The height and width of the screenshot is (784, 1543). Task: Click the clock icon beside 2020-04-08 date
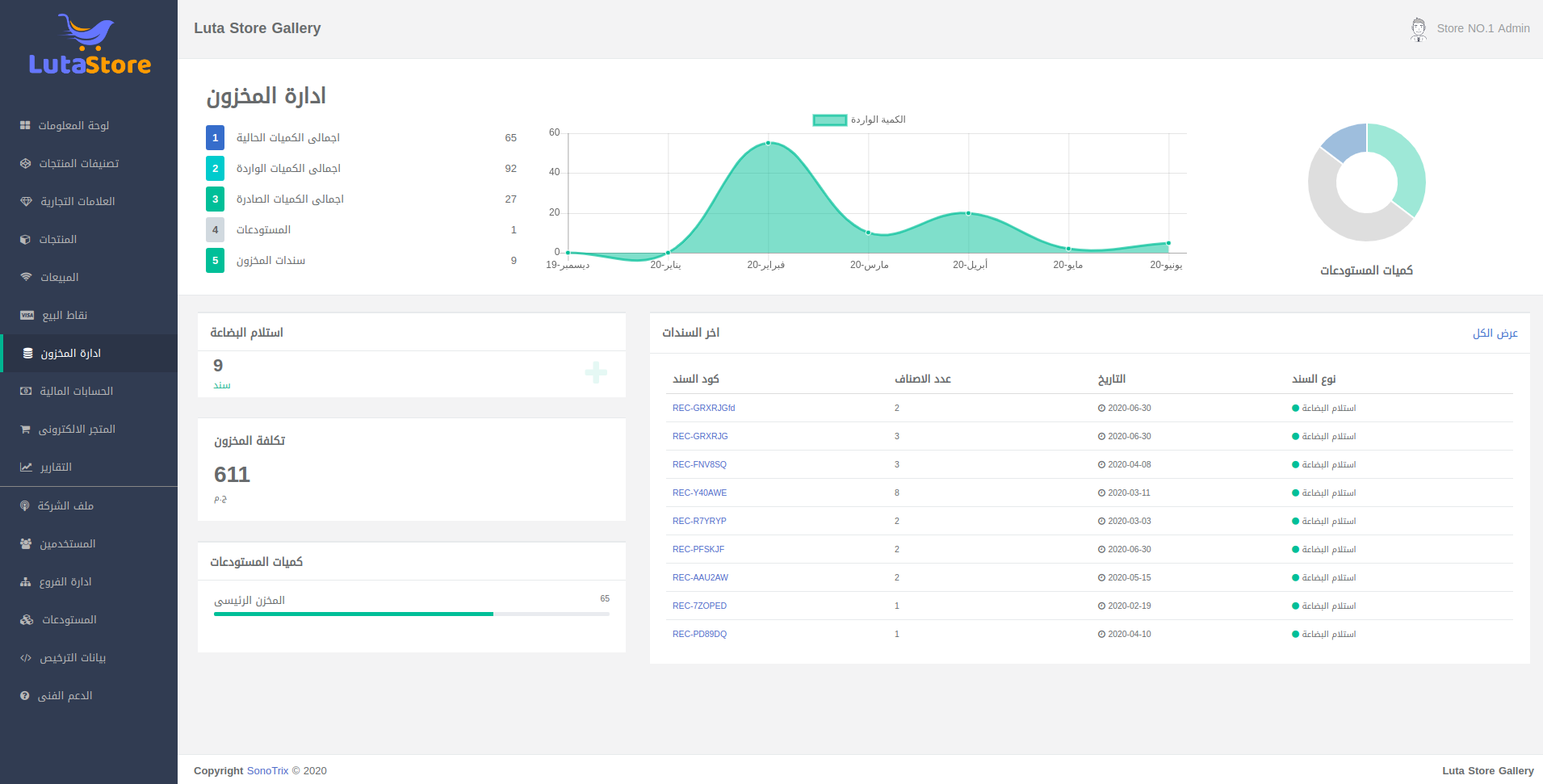click(1101, 465)
